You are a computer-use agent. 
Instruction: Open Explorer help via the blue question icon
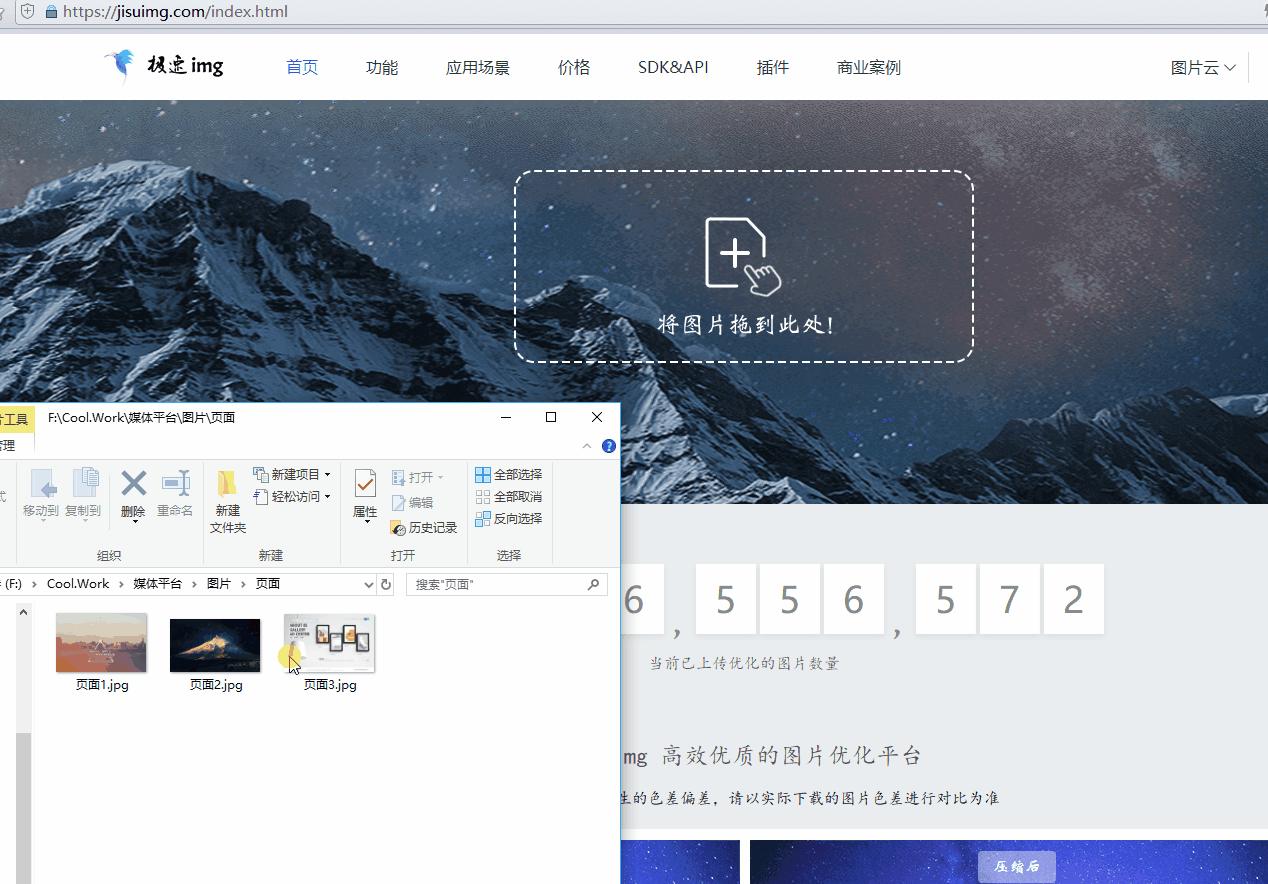[x=609, y=446]
